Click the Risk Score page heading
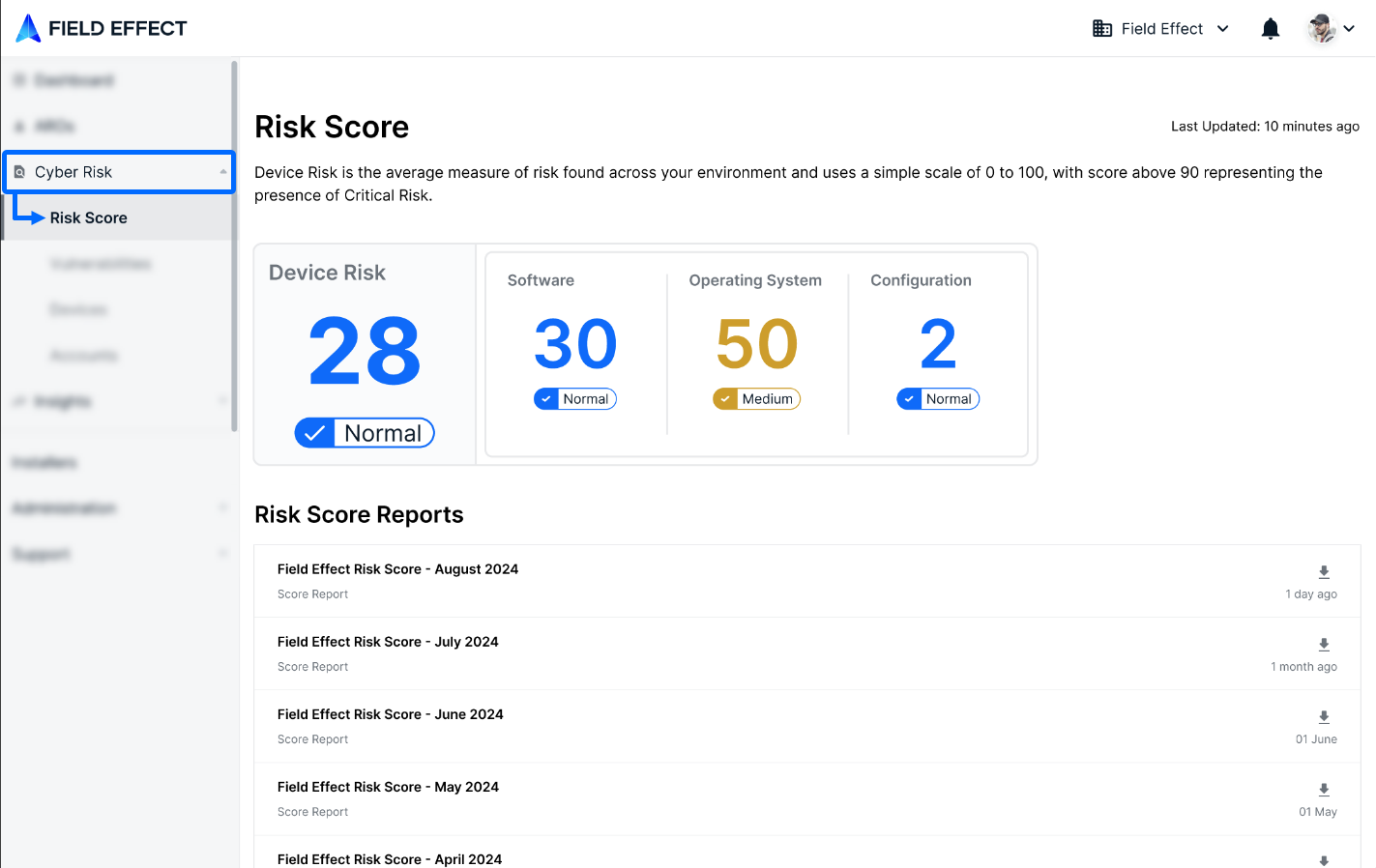The width and height of the screenshot is (1376, 868). (x=332, y=128)
